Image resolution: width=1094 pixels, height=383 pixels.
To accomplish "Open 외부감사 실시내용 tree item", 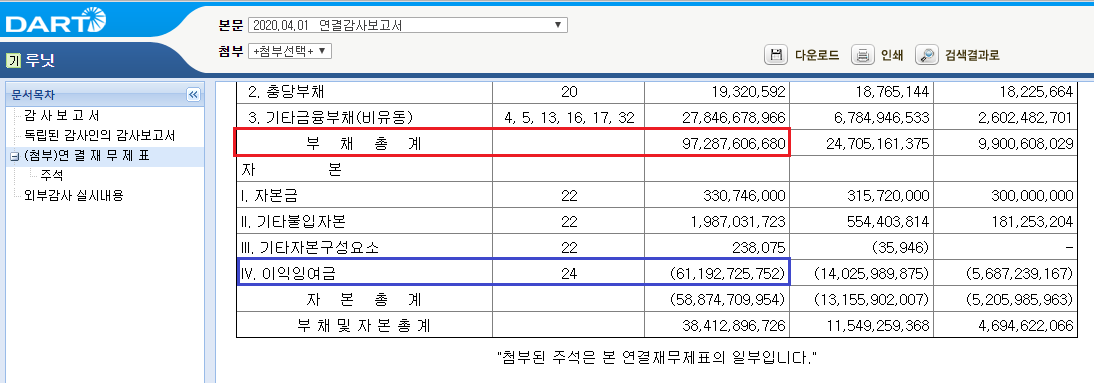I will 73,195.
